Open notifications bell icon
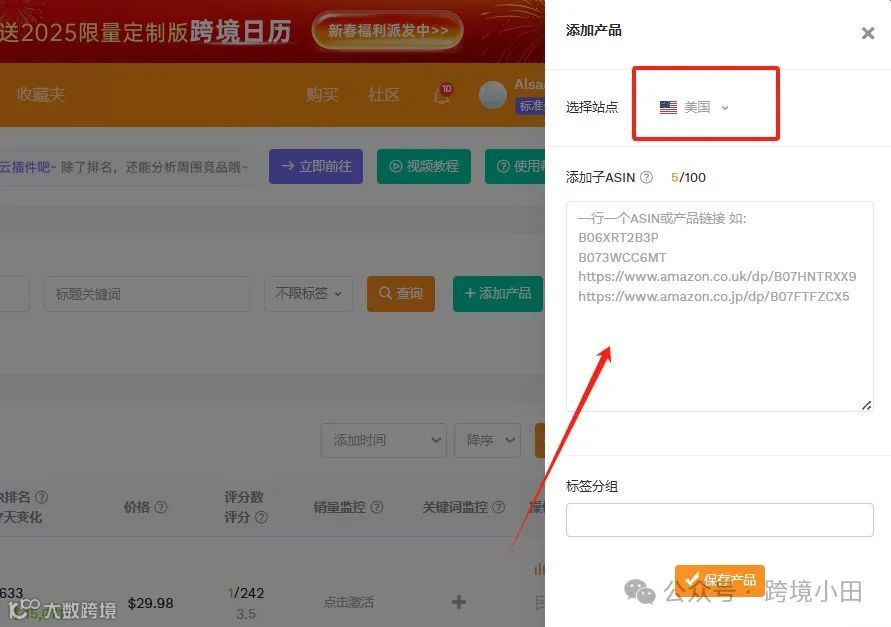Screen dimensions: 891x627 (442, 94)
